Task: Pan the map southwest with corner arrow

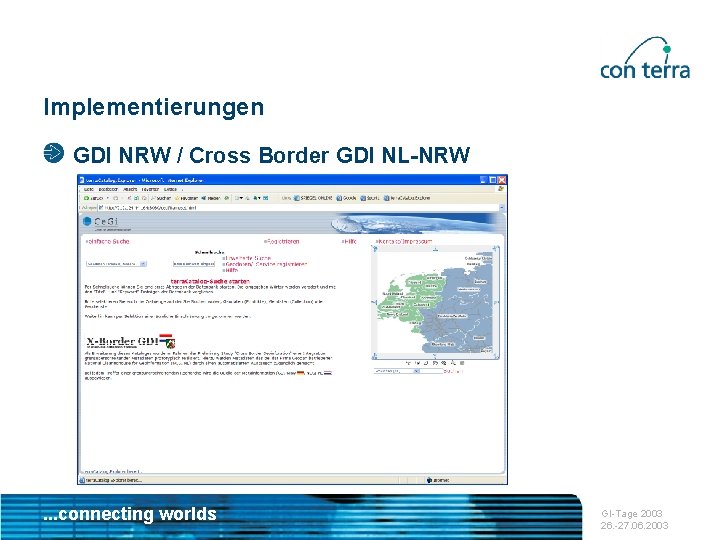Action: [x=375, y=355]
